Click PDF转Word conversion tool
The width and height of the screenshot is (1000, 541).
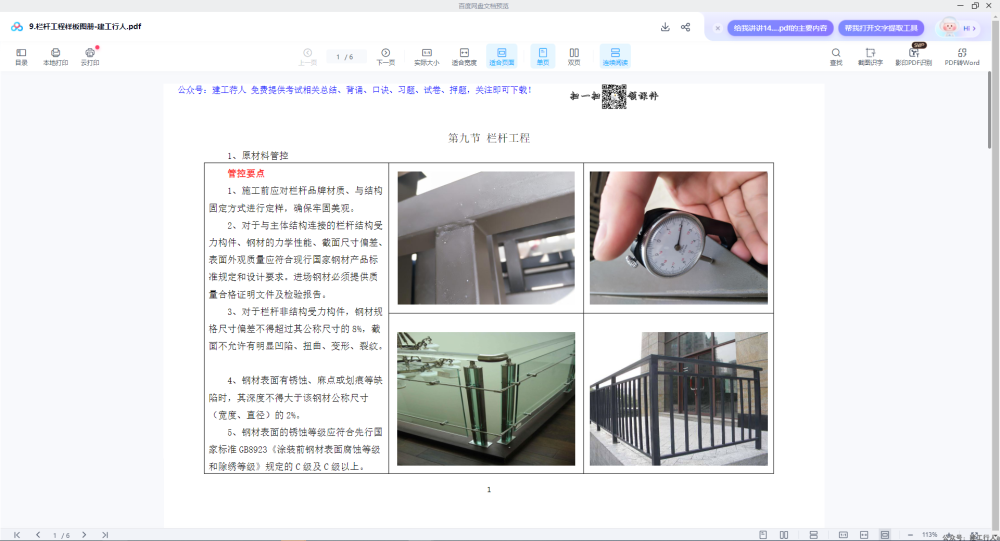point(962,56)
